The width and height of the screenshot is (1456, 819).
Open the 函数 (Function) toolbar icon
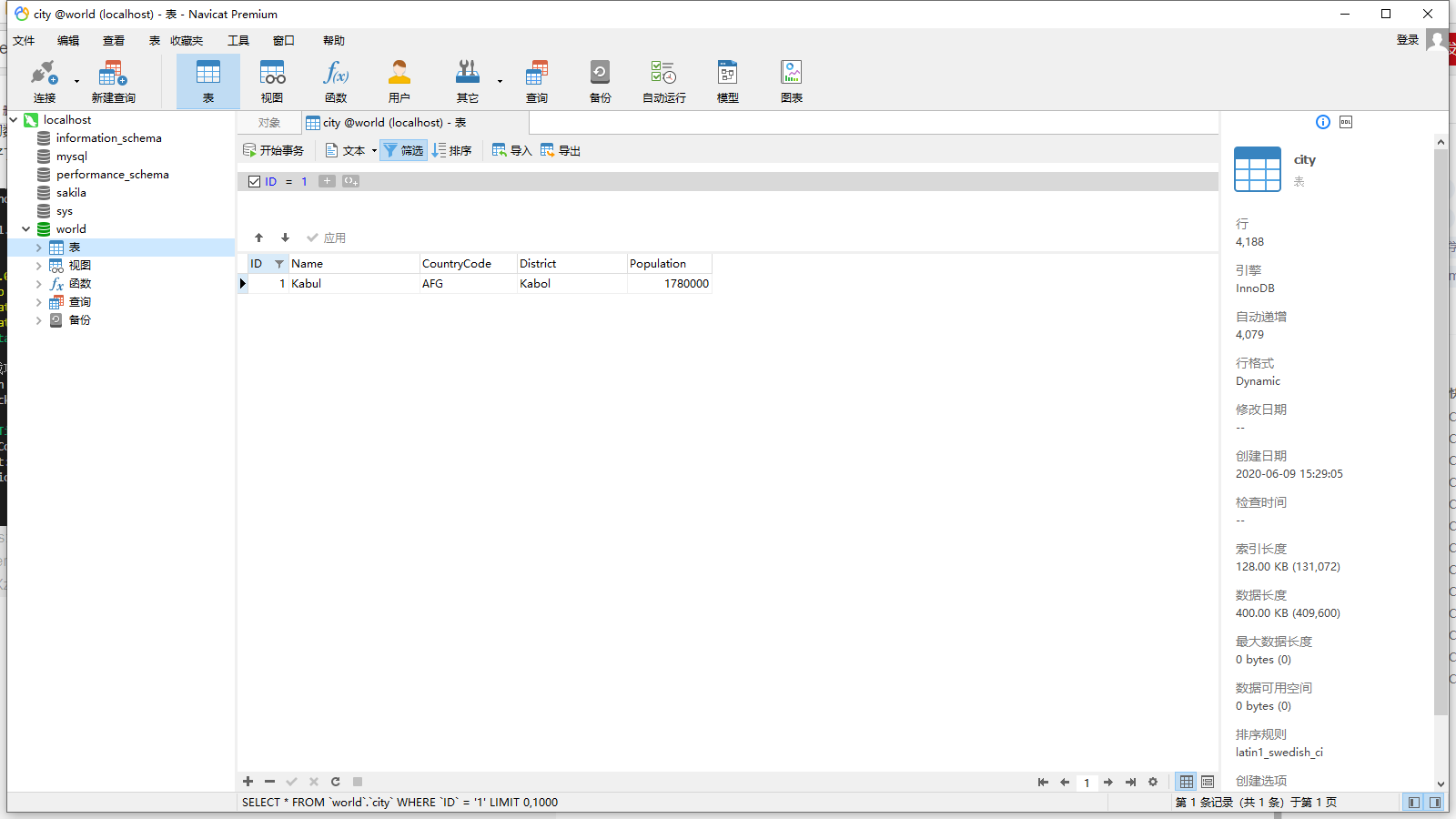click(x=336, y=81)
